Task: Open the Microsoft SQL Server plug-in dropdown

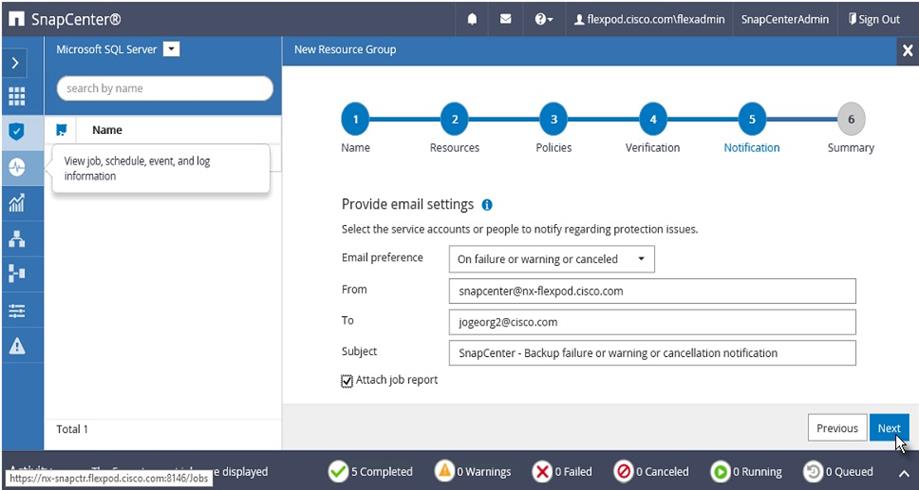Action: [171, 50]
